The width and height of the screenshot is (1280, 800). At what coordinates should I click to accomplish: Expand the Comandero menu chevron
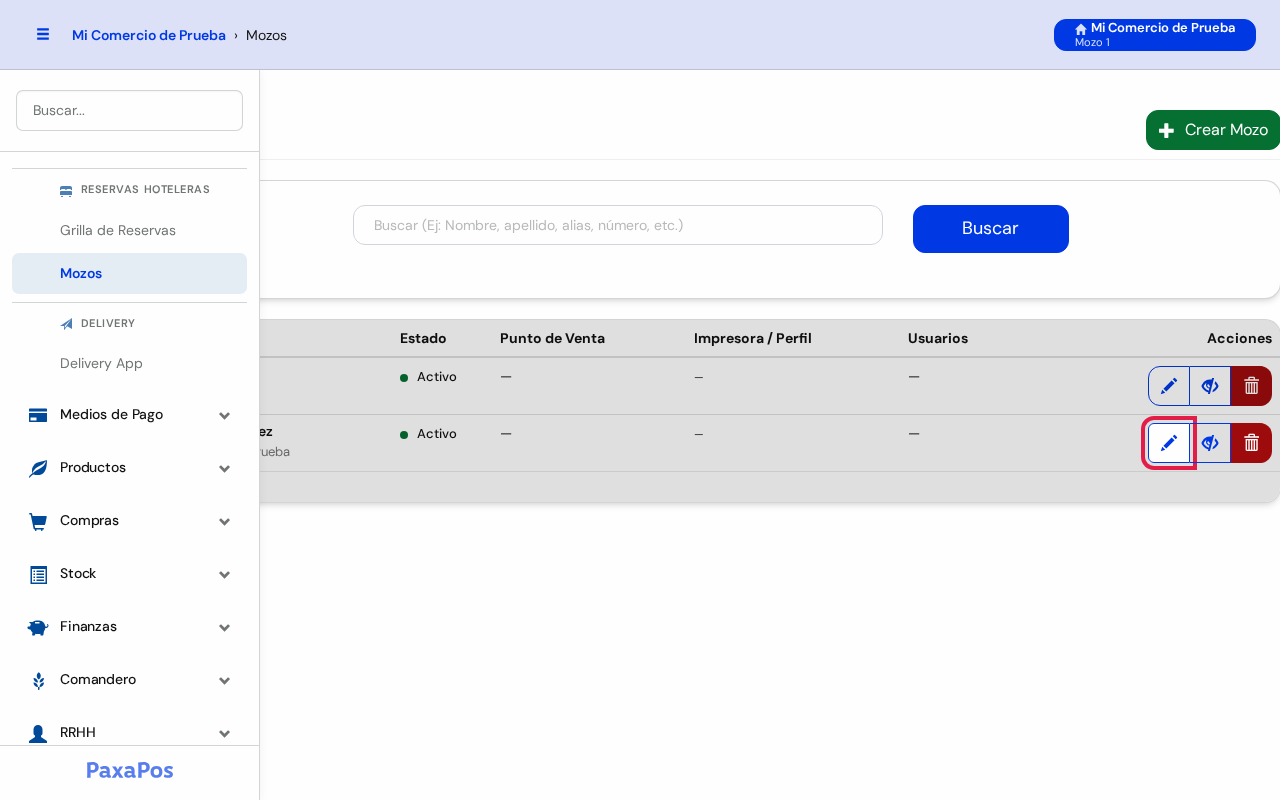[225, 681]
